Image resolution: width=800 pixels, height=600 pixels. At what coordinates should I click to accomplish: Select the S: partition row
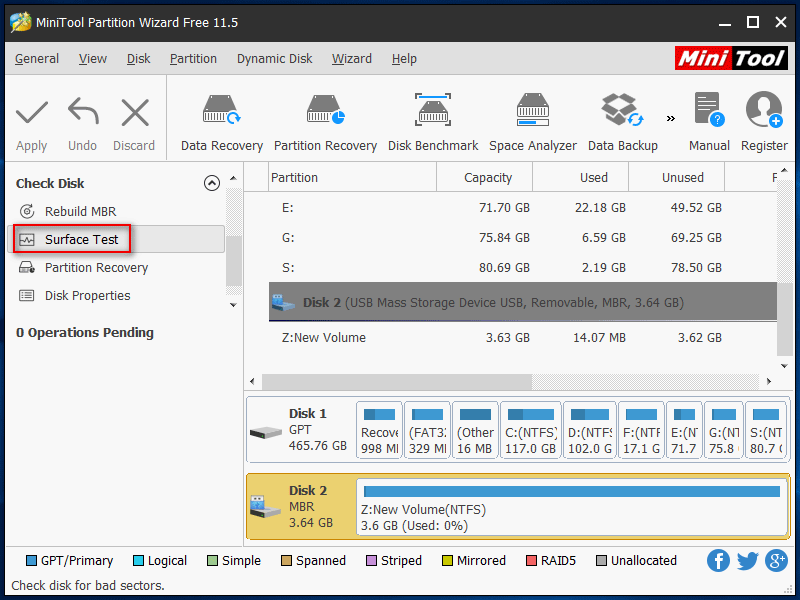[522, 268]
